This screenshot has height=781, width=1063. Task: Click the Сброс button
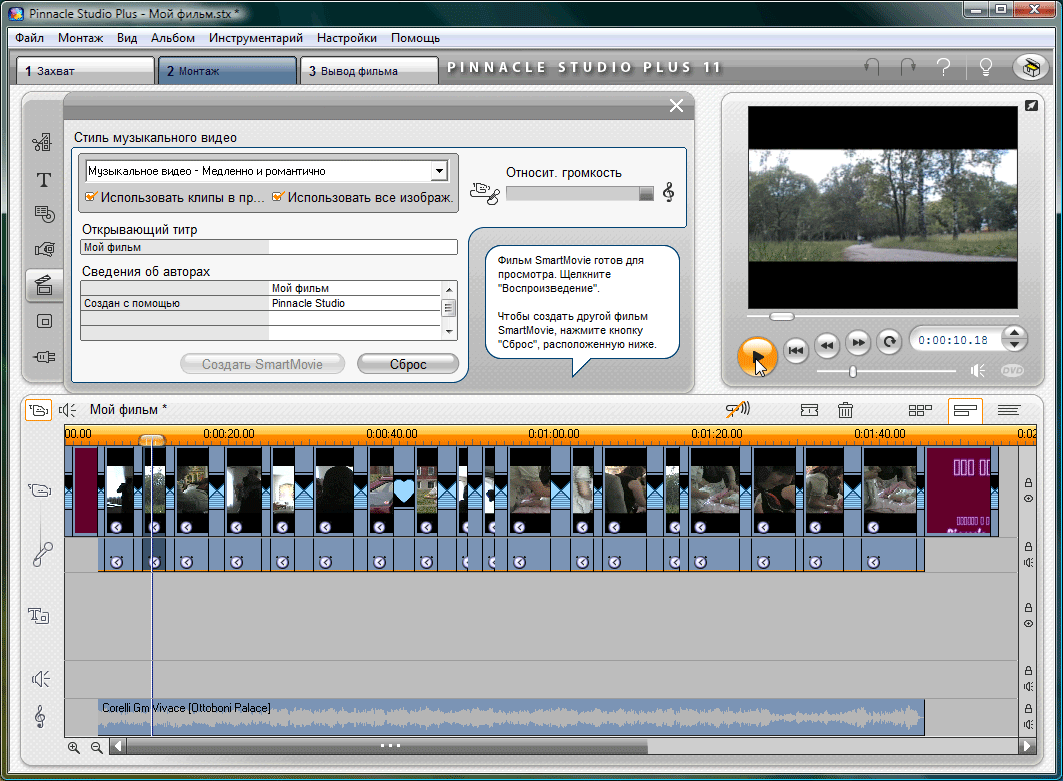[408, 364]
